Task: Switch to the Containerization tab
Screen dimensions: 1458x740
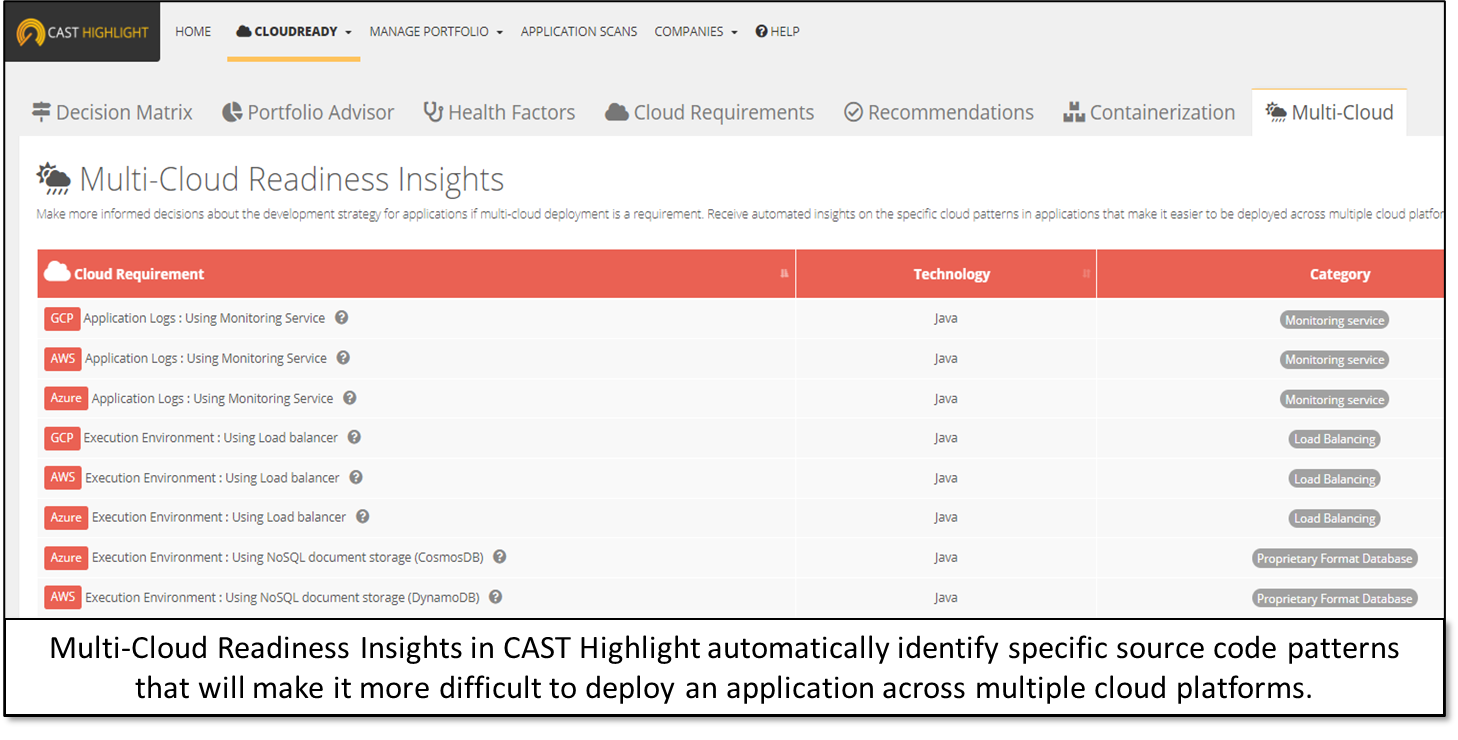Action: tap(1149, 112)
